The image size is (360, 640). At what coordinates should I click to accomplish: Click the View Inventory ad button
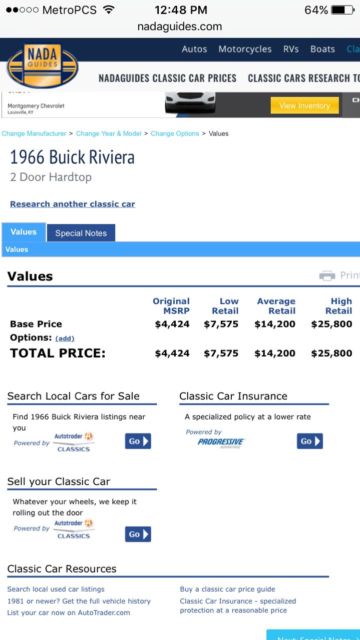305,106
